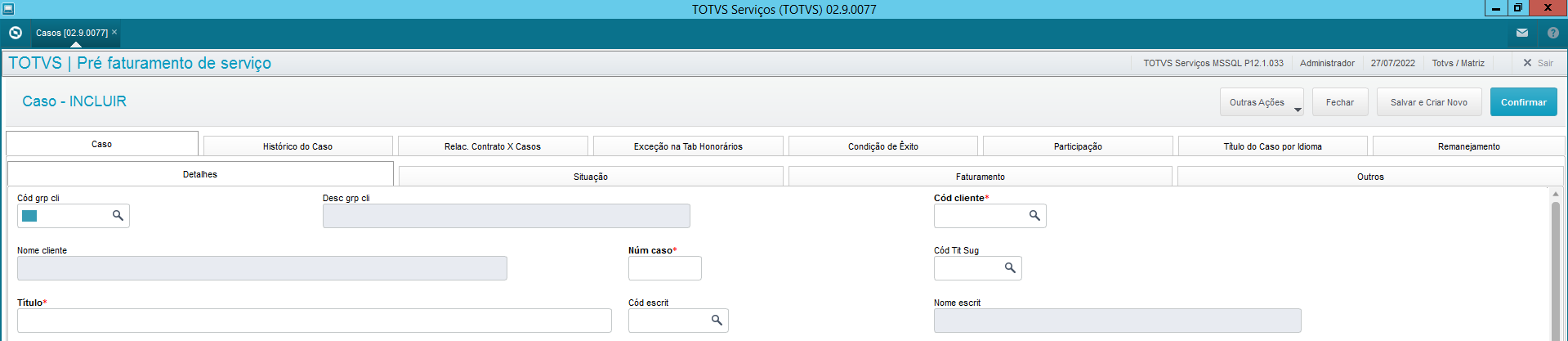Screen dimensions: 1568x341
Task: Click the Nome escrit field
Action: point(1117,321)
